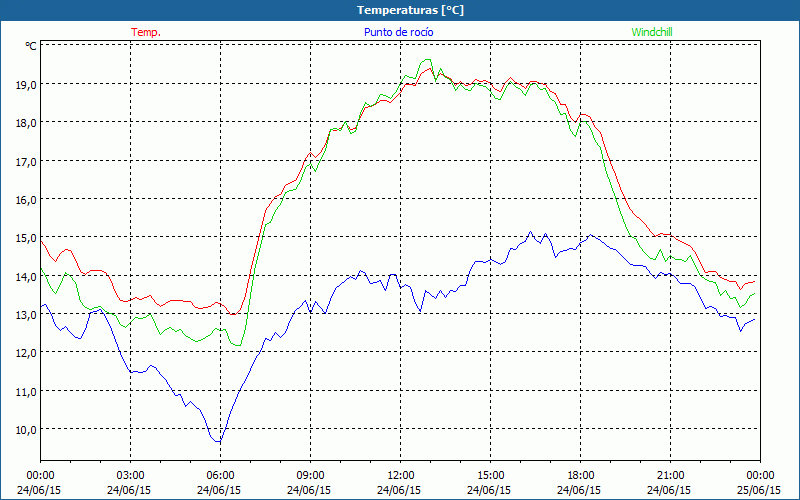
Task: Click the '09:00' time axis label
Action: click(x=310, y=476)
